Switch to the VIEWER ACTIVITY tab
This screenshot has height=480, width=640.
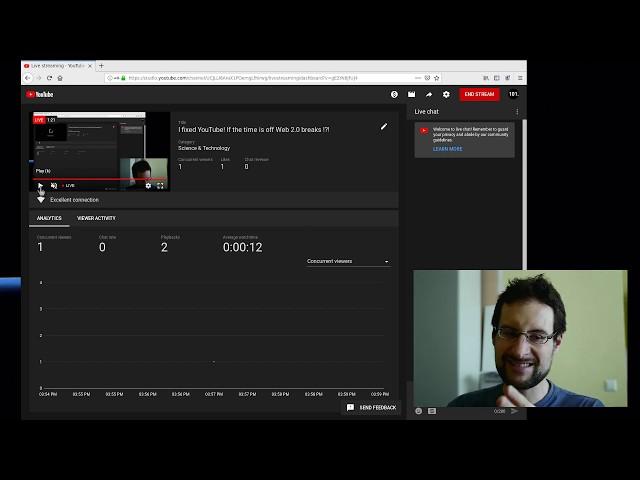point(96,218)
